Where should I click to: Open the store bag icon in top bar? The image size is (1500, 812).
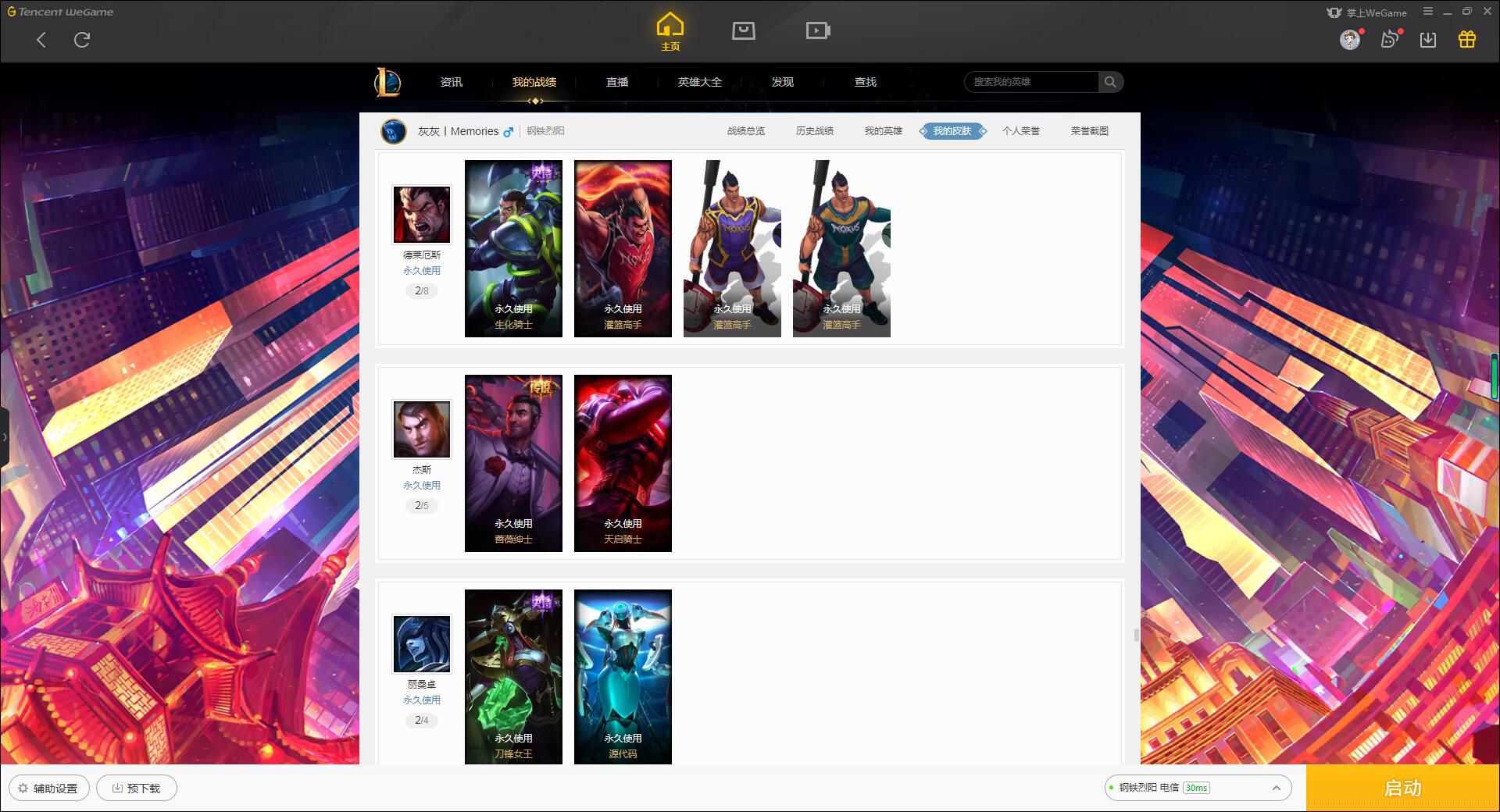tap(743, 30)
